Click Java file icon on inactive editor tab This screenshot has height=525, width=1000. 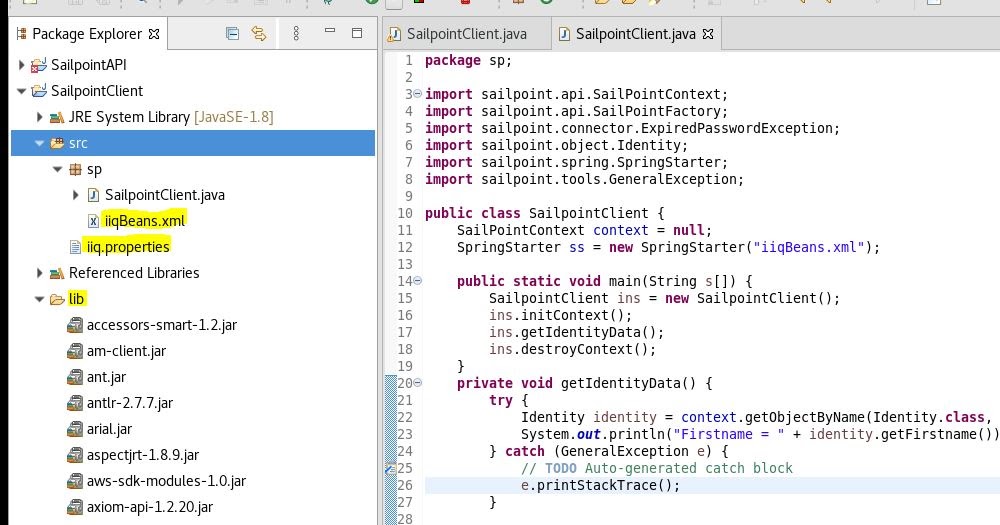[x=395, y=34]
